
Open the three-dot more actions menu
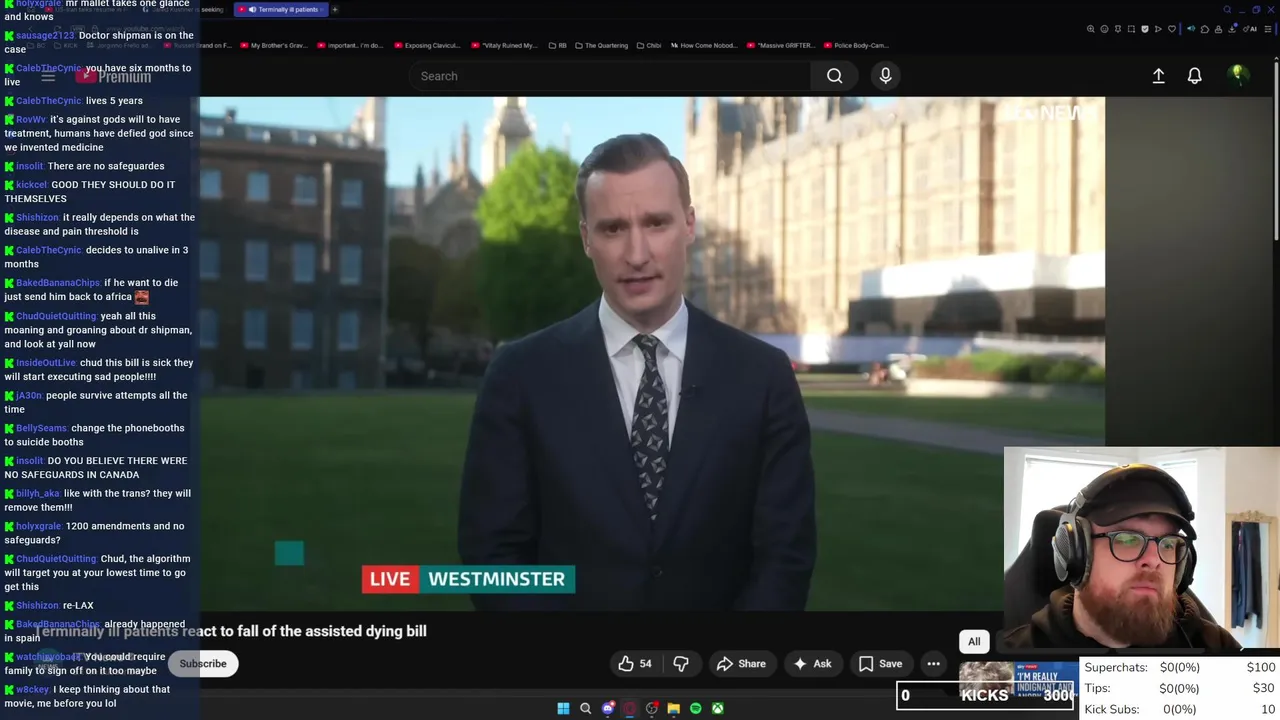pos(933,663)
